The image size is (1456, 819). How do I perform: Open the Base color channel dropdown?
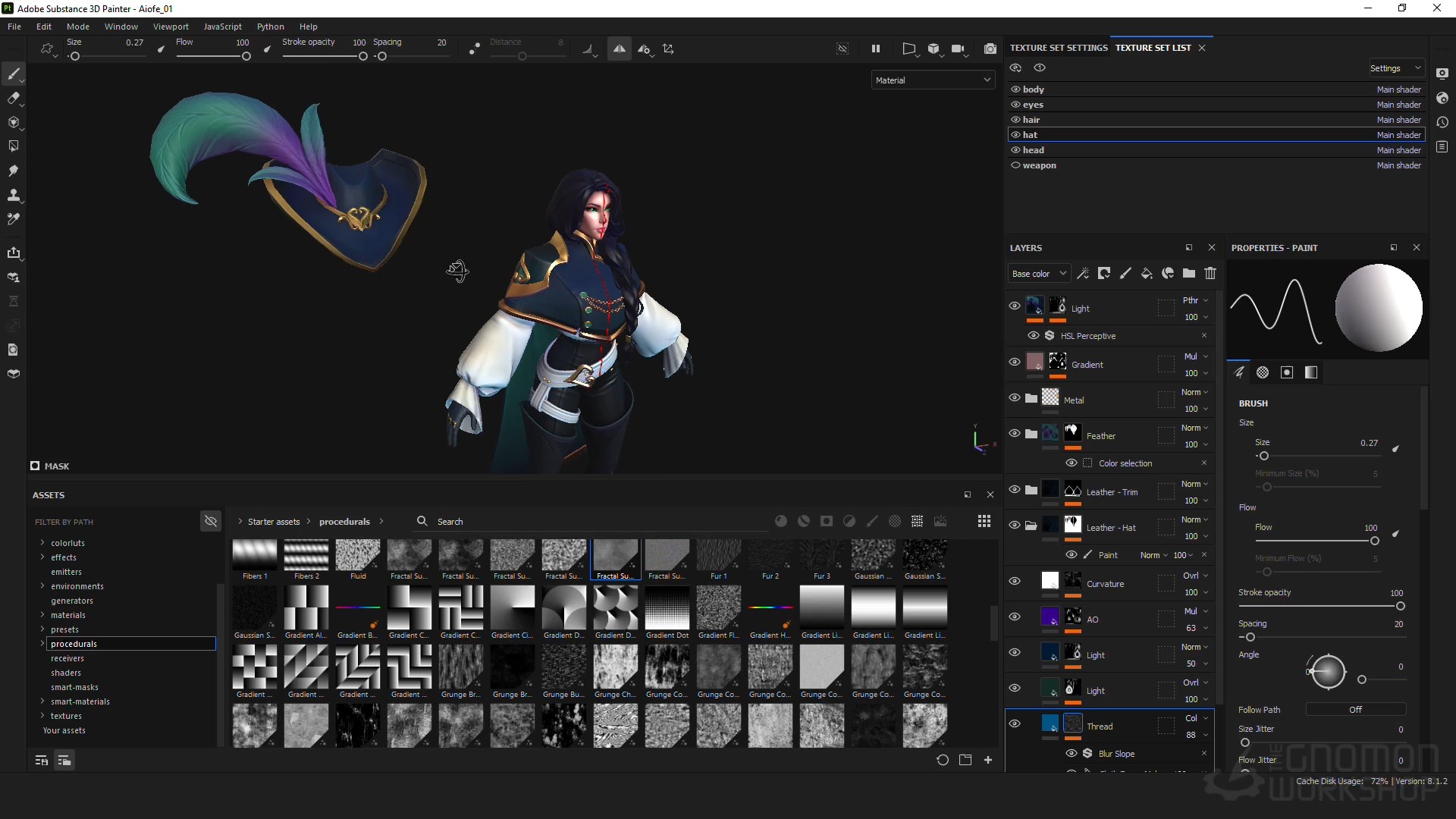(x=1039, y=274)
